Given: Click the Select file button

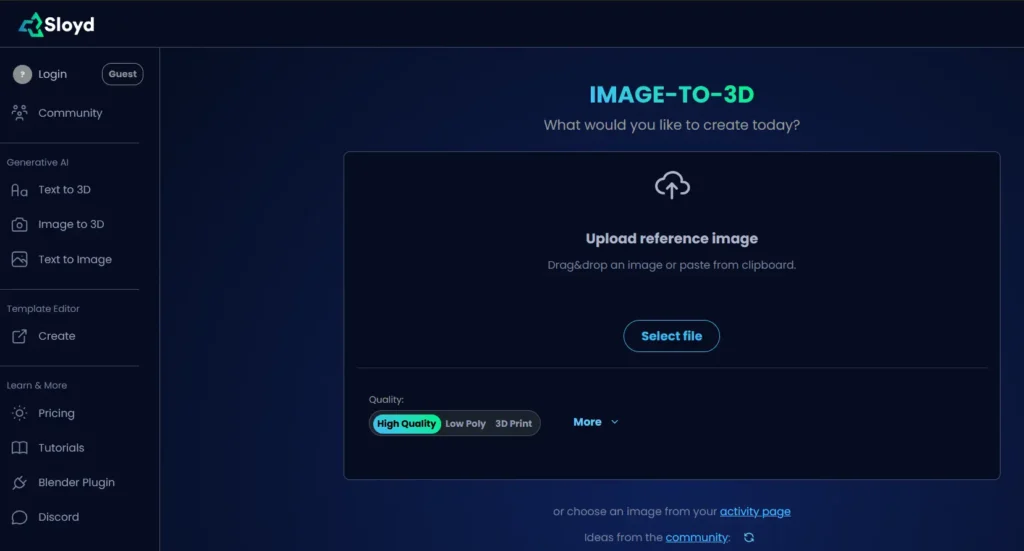Looking at the screenshot, I should 671,336.
